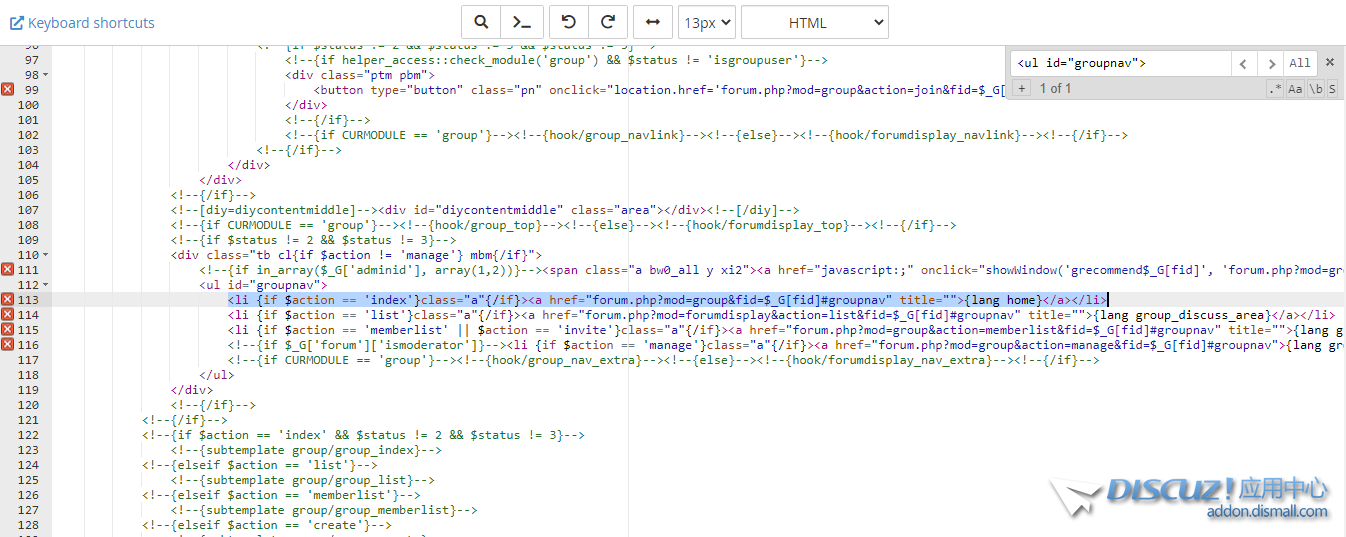The height and width of the screenshot is (537, 1346).
Task: Open the Keyboard shortcuts link
Action: click(x=82, y=22)
